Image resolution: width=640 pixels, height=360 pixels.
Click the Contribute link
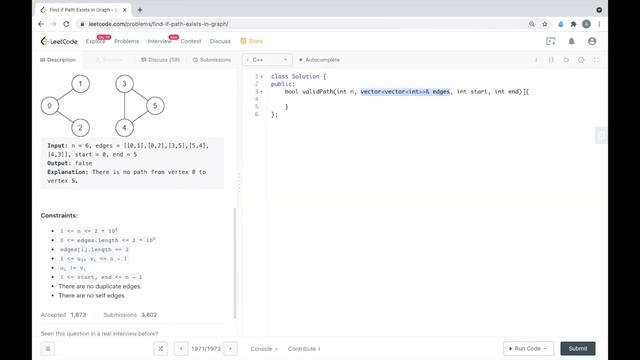(x=304, y=349)
